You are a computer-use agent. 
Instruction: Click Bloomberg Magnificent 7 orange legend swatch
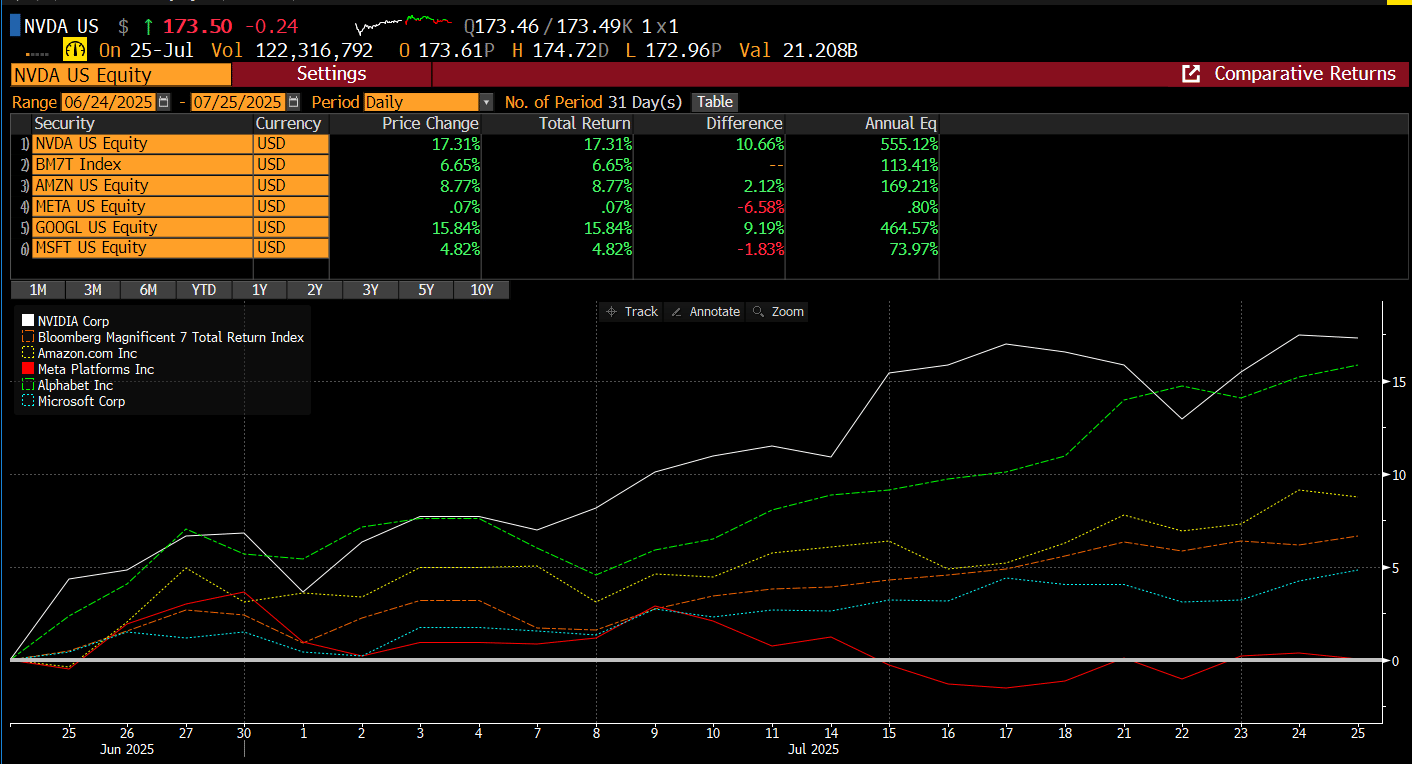(28, 337)
